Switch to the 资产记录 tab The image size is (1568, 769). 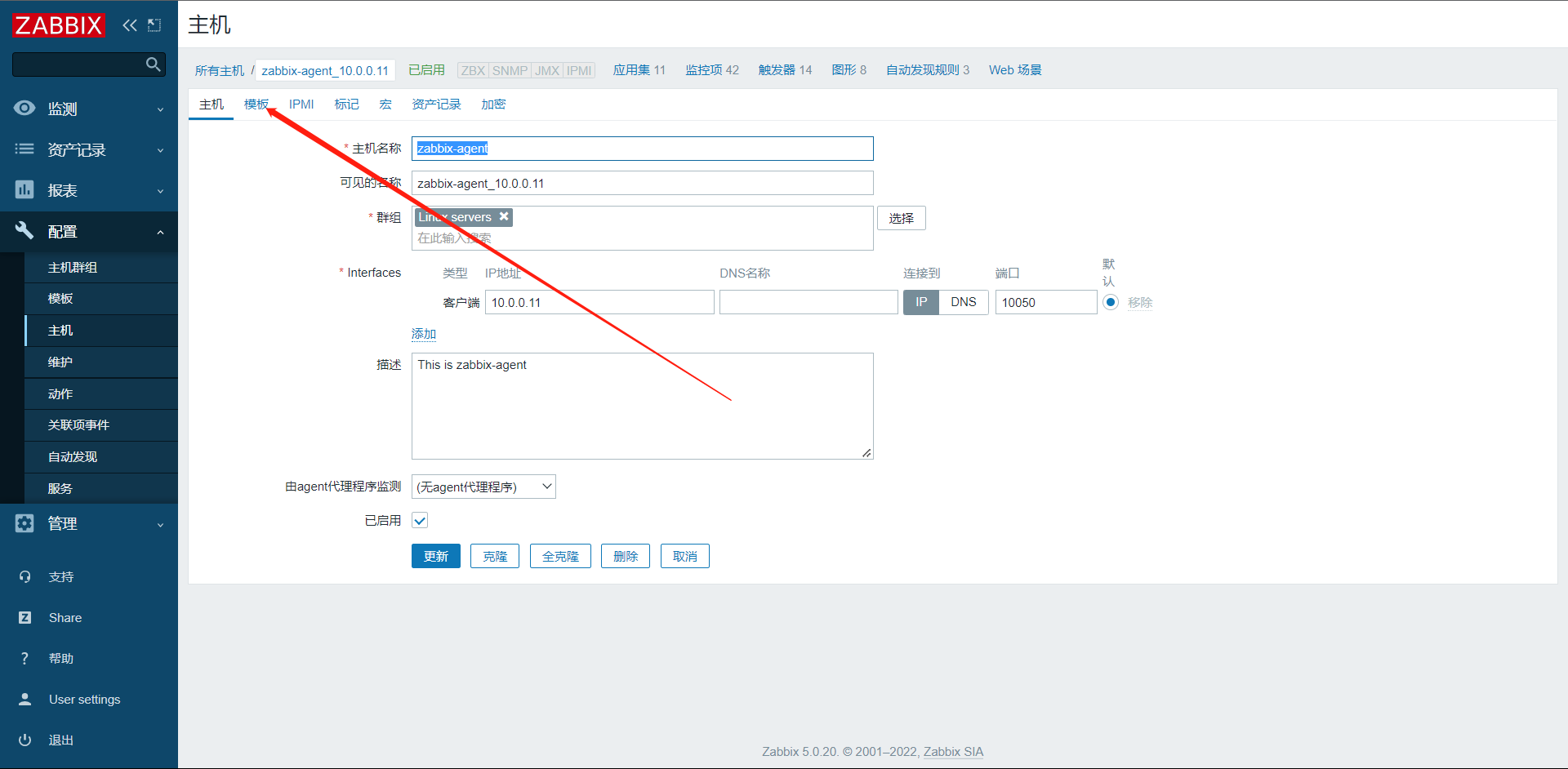click(x=436, y=104)
